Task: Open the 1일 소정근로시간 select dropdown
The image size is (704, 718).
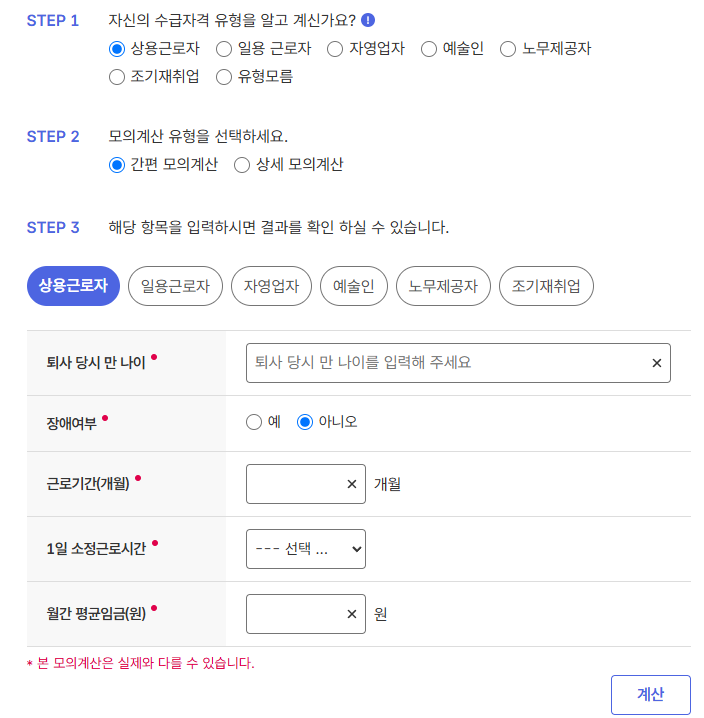Action: pyautogui.click(x=306, y=549)
